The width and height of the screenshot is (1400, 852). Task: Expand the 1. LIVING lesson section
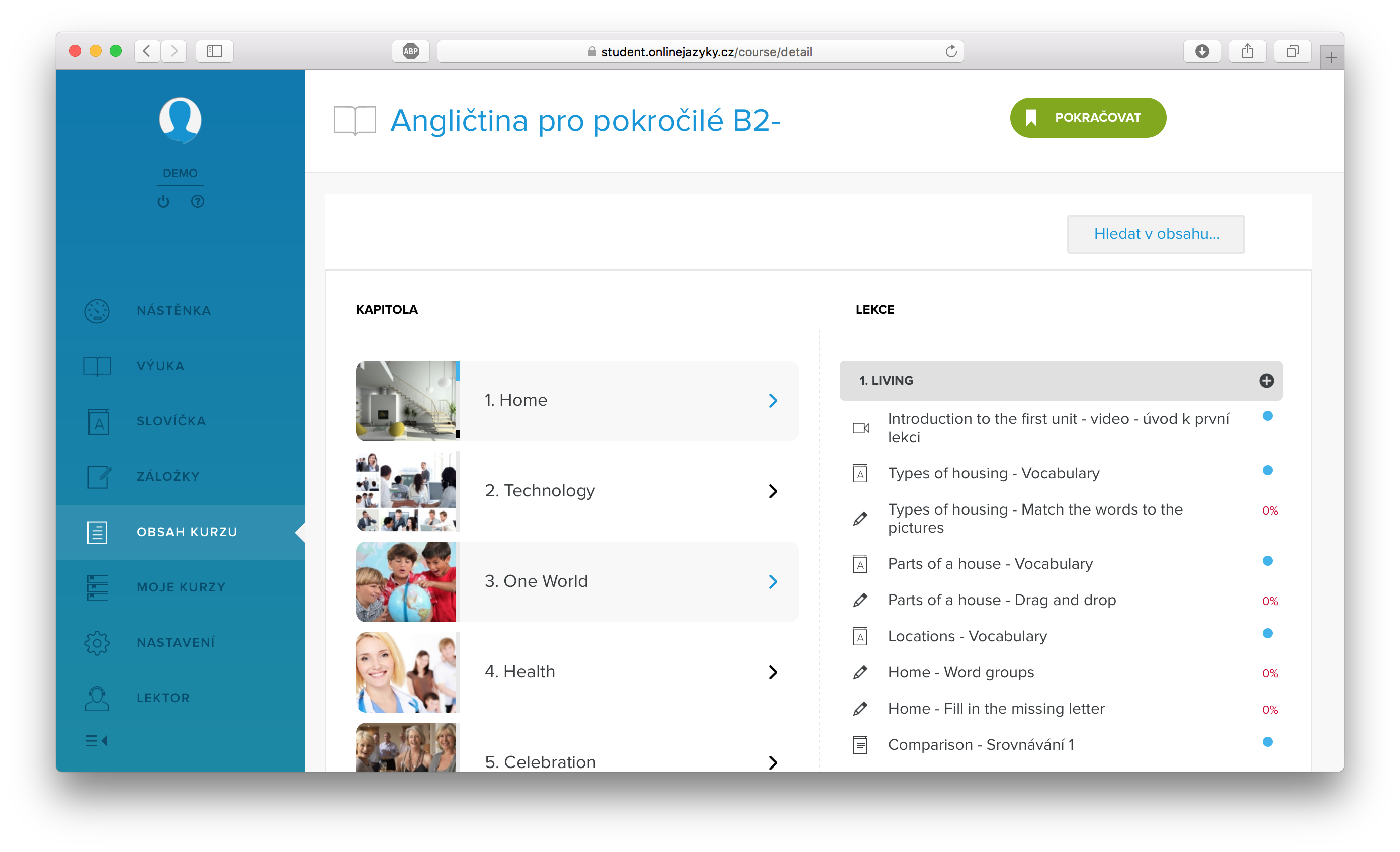[1266, 380]
